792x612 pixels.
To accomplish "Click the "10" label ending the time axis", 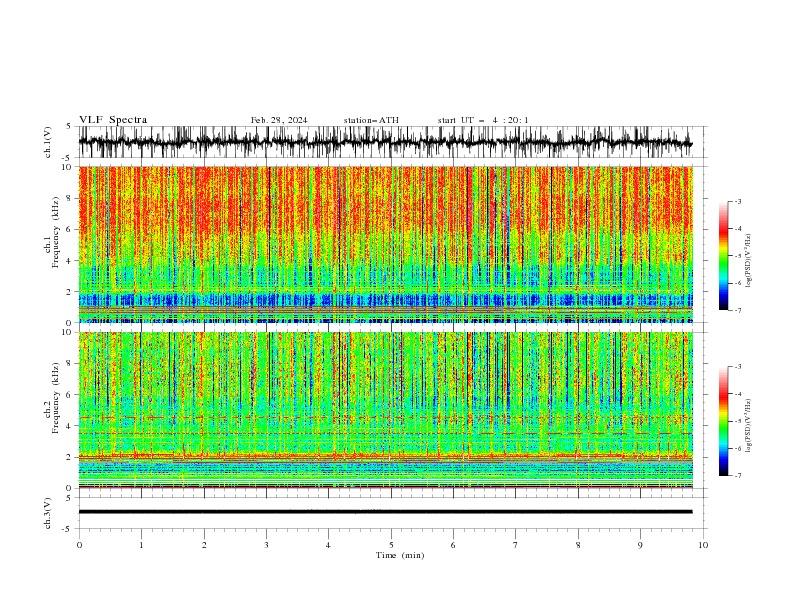I will coord(703,545).
